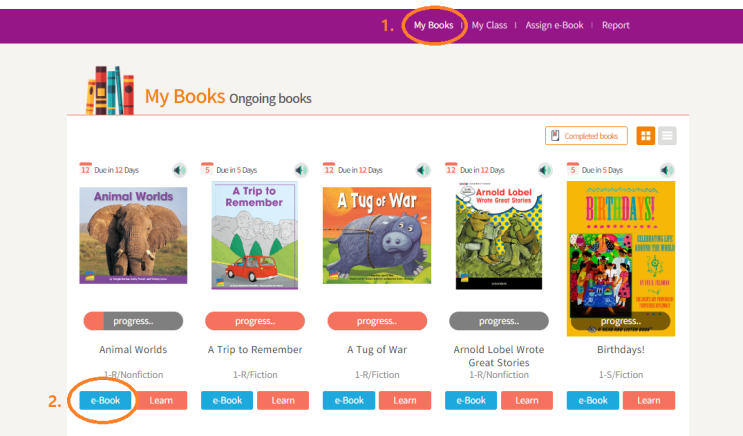Click calendar icon above Animal Worlds

[x=85, y=170]
